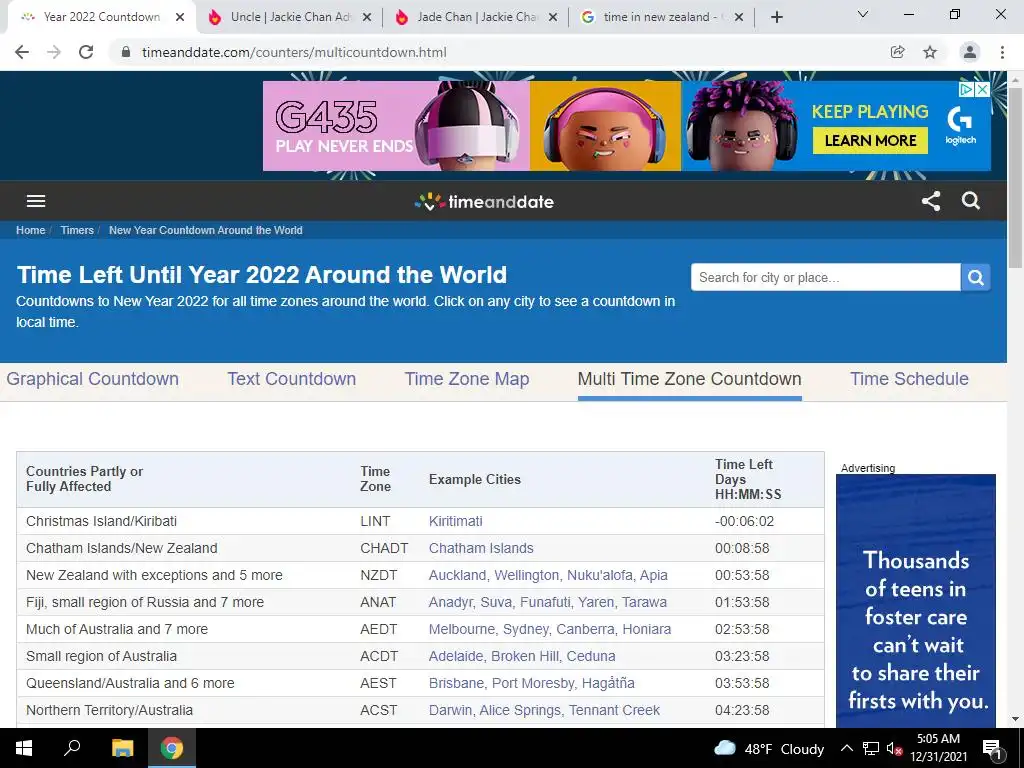Click the share icon in site header
This screenshot has height=768, width=1024.
click(x=931, y=201)
